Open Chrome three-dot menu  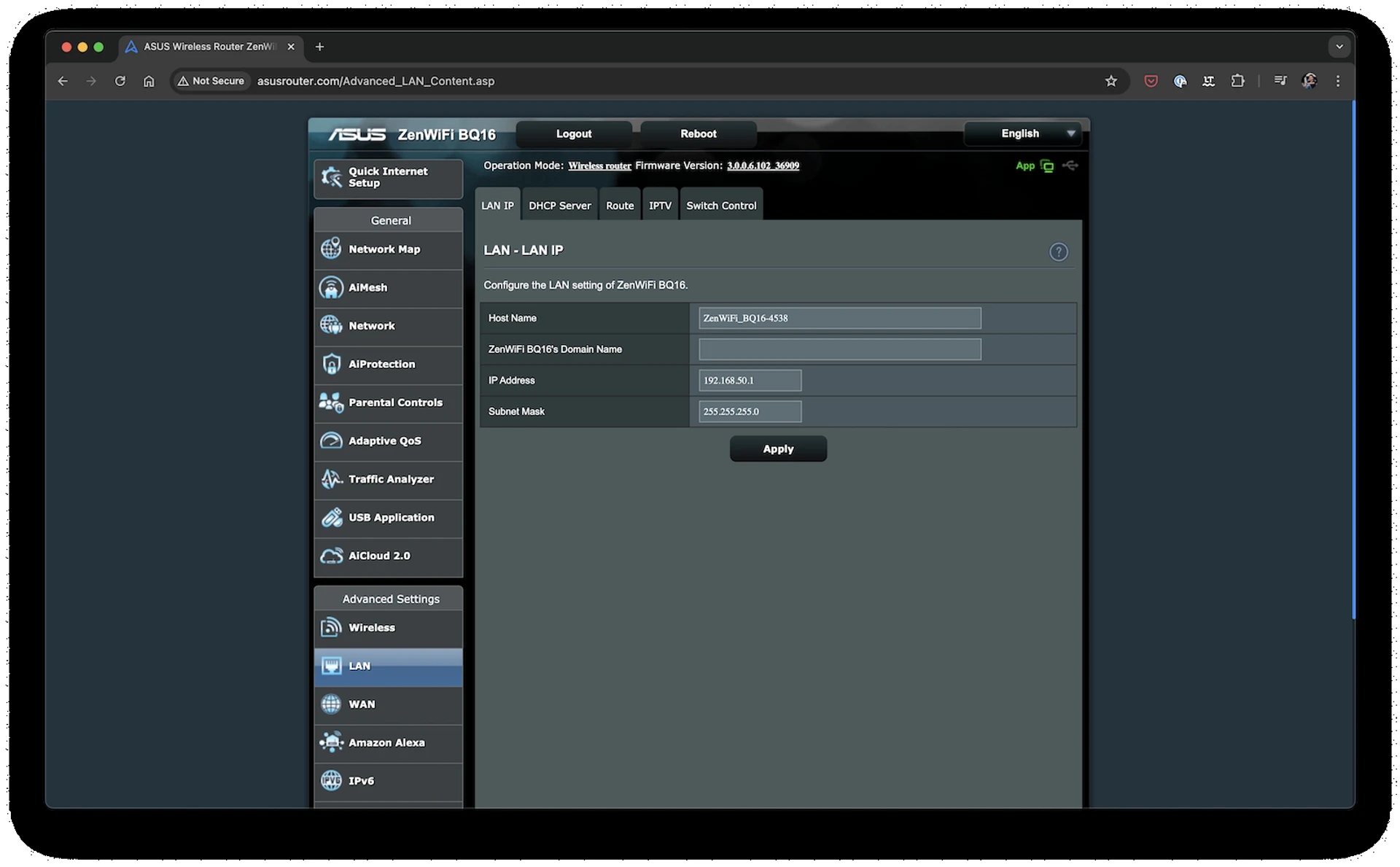click(x=1337, y=81)
